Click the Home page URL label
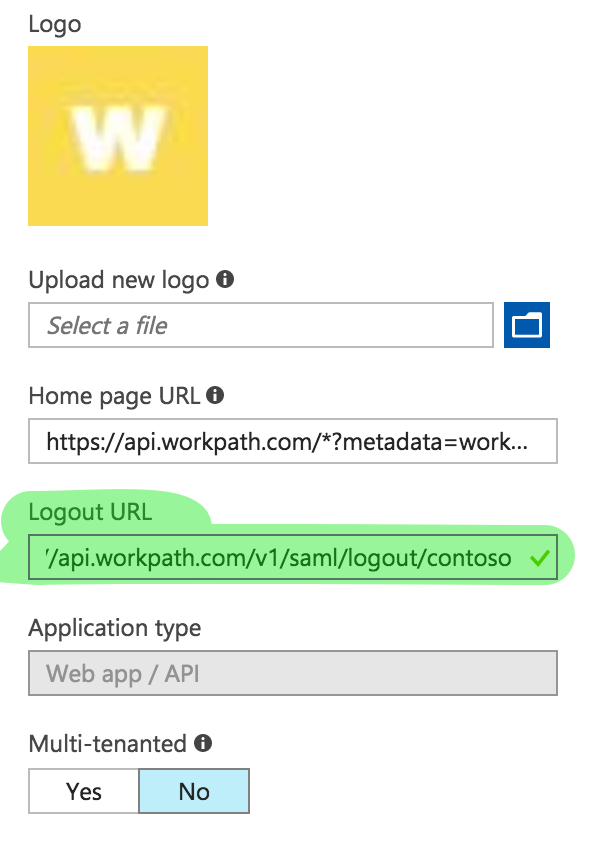 click(115, 397)
